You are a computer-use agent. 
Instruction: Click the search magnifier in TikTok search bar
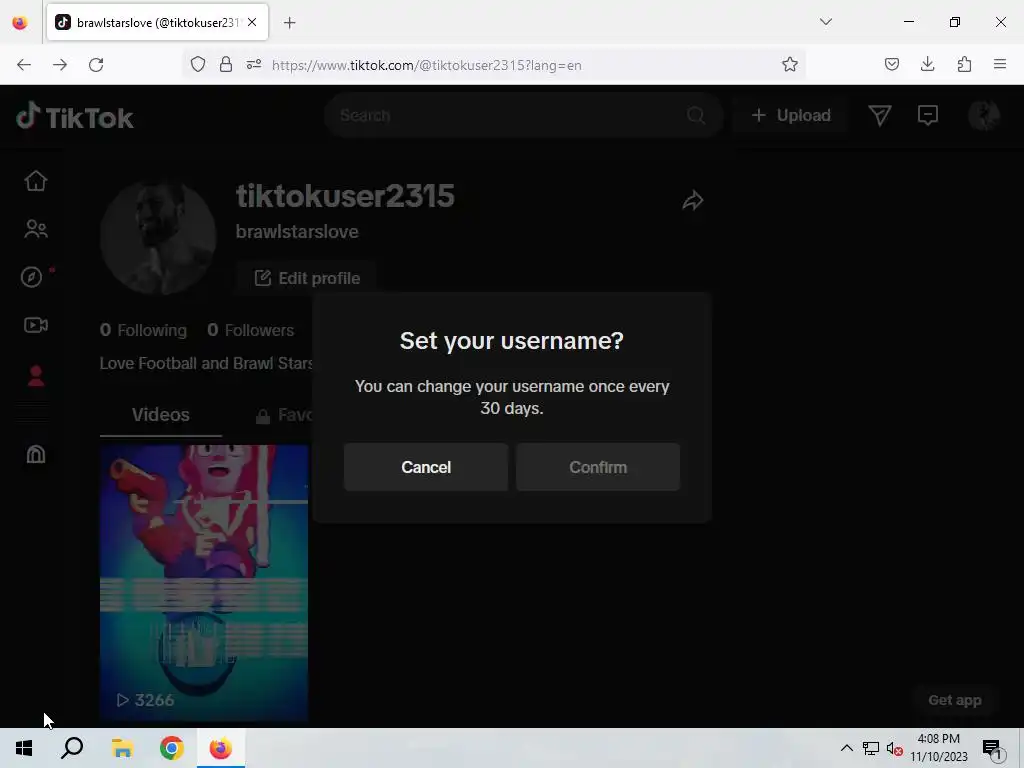tap(696, 116)
